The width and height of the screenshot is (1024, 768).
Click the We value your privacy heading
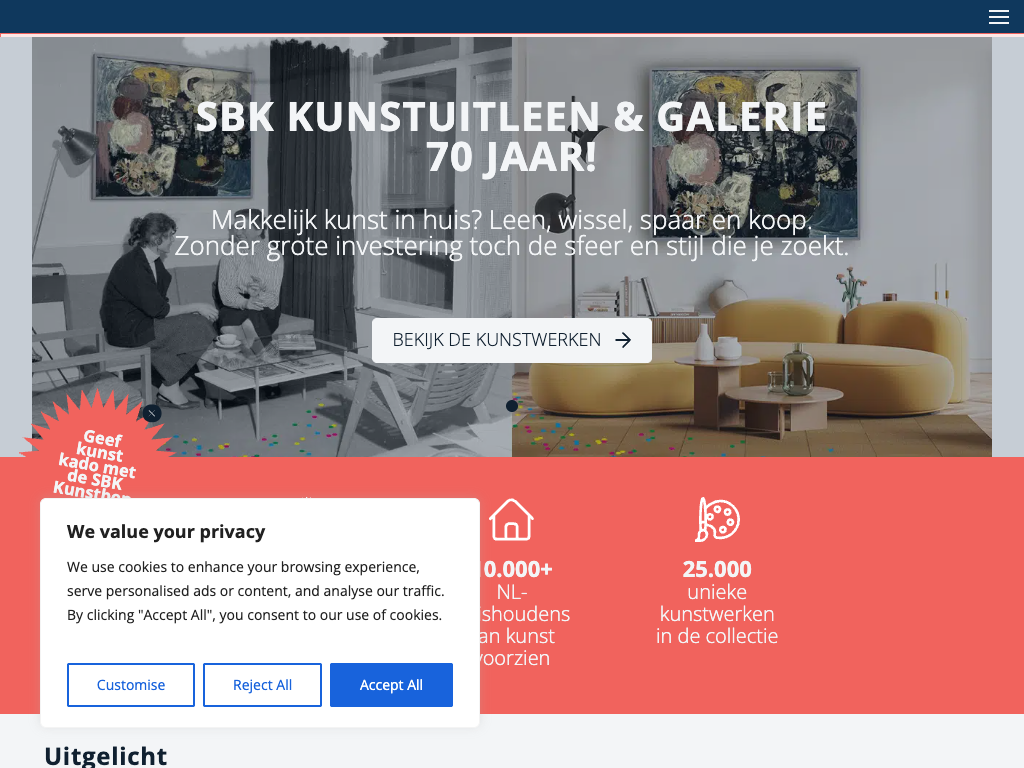click(x=166, y=532)
